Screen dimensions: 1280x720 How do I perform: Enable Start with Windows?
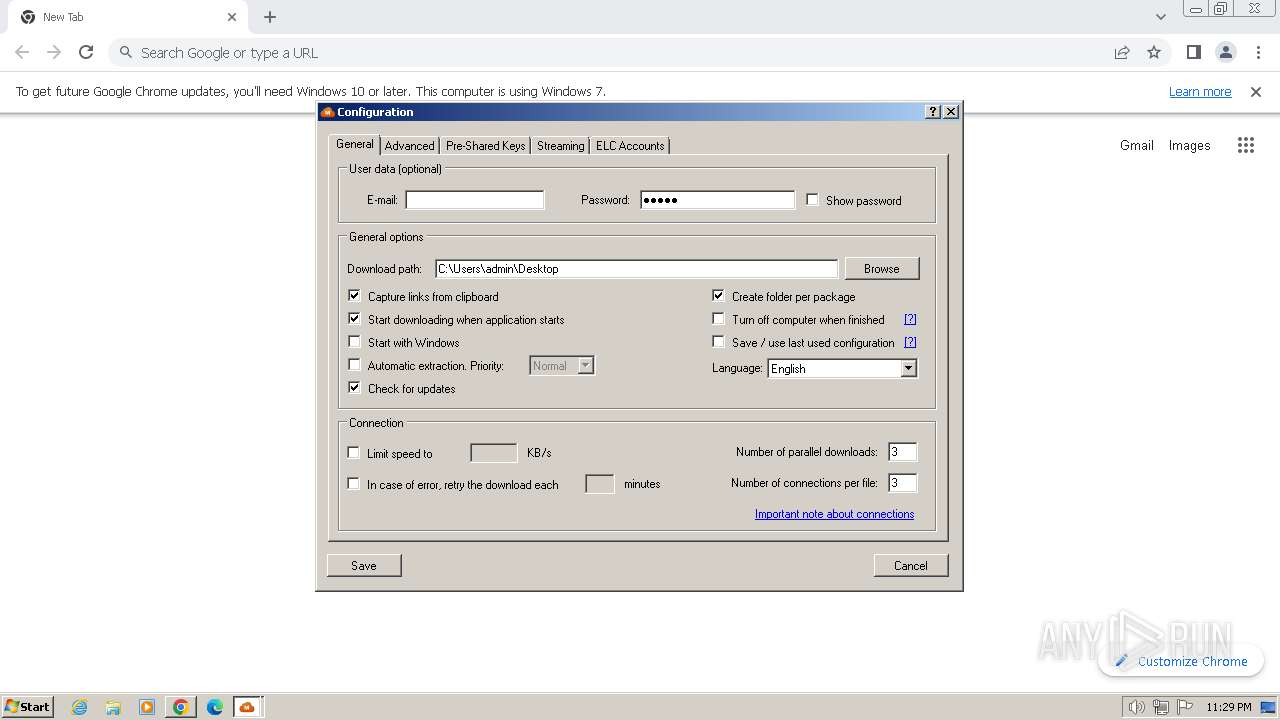tap(354, 342)
